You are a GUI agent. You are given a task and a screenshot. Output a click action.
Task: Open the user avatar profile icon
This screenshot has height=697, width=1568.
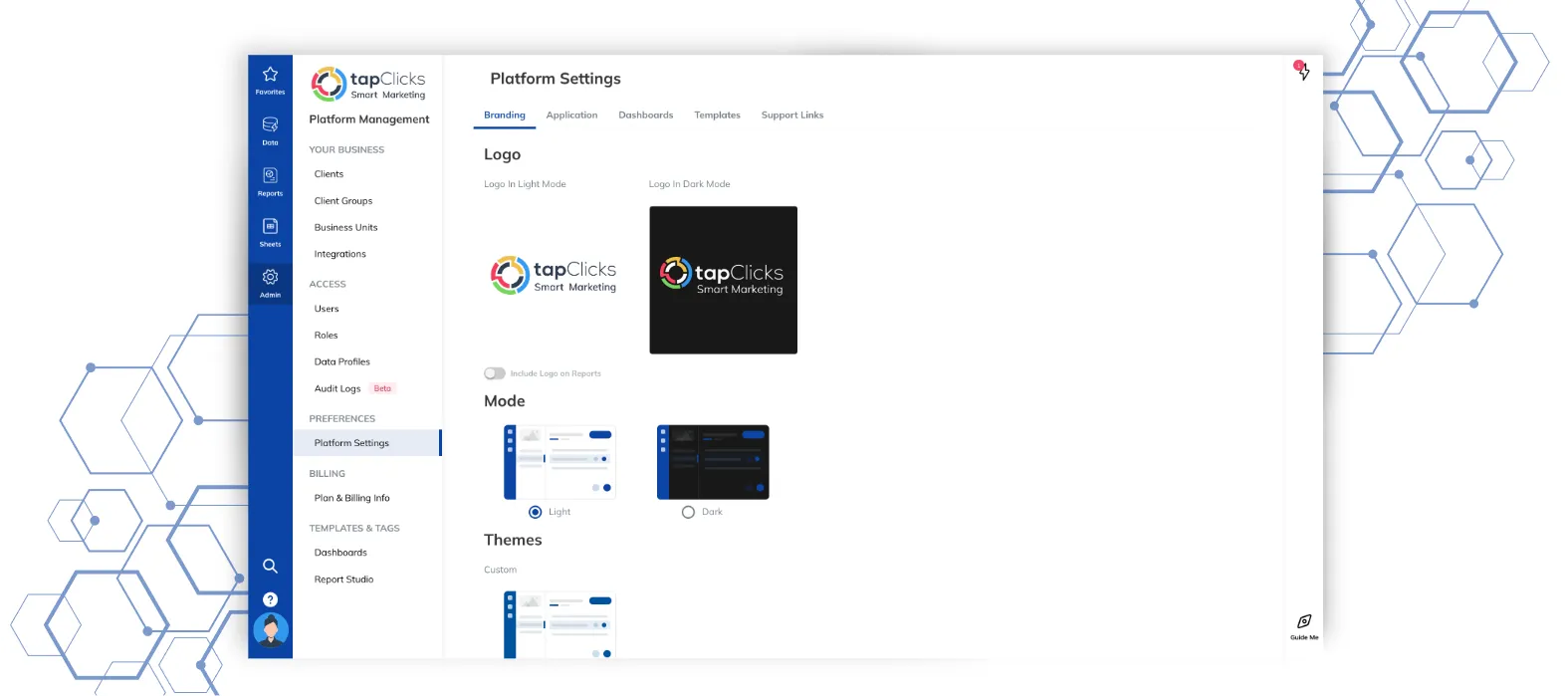(x=271, y=629)
